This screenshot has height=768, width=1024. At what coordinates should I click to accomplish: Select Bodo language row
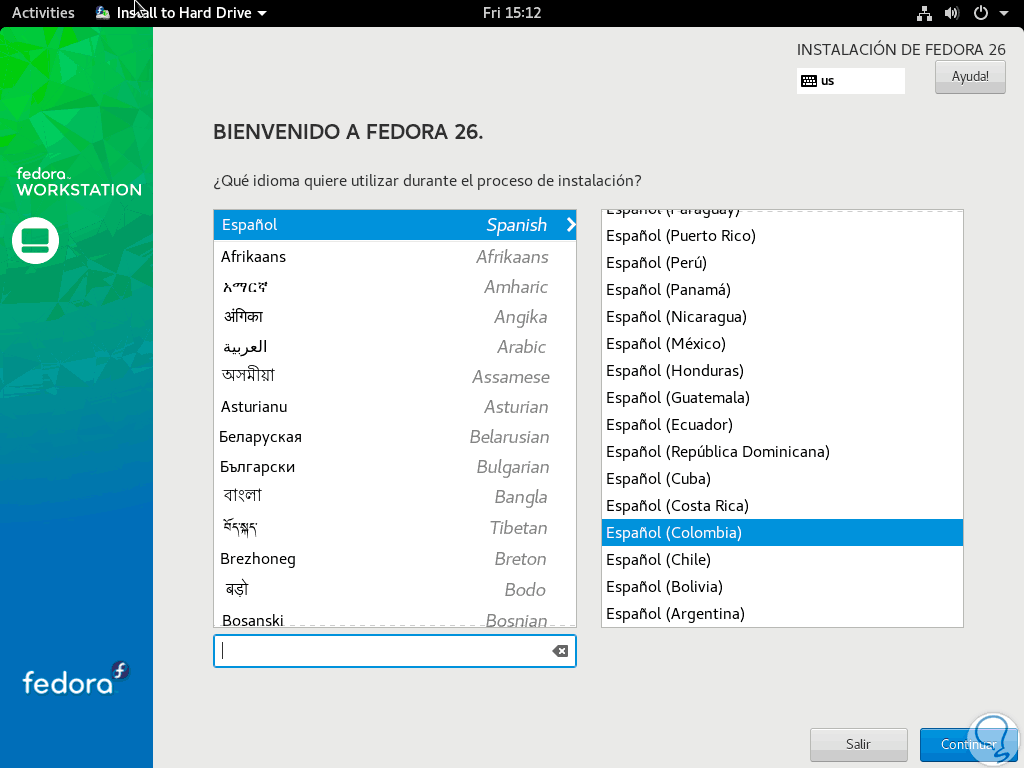point(394,590)
